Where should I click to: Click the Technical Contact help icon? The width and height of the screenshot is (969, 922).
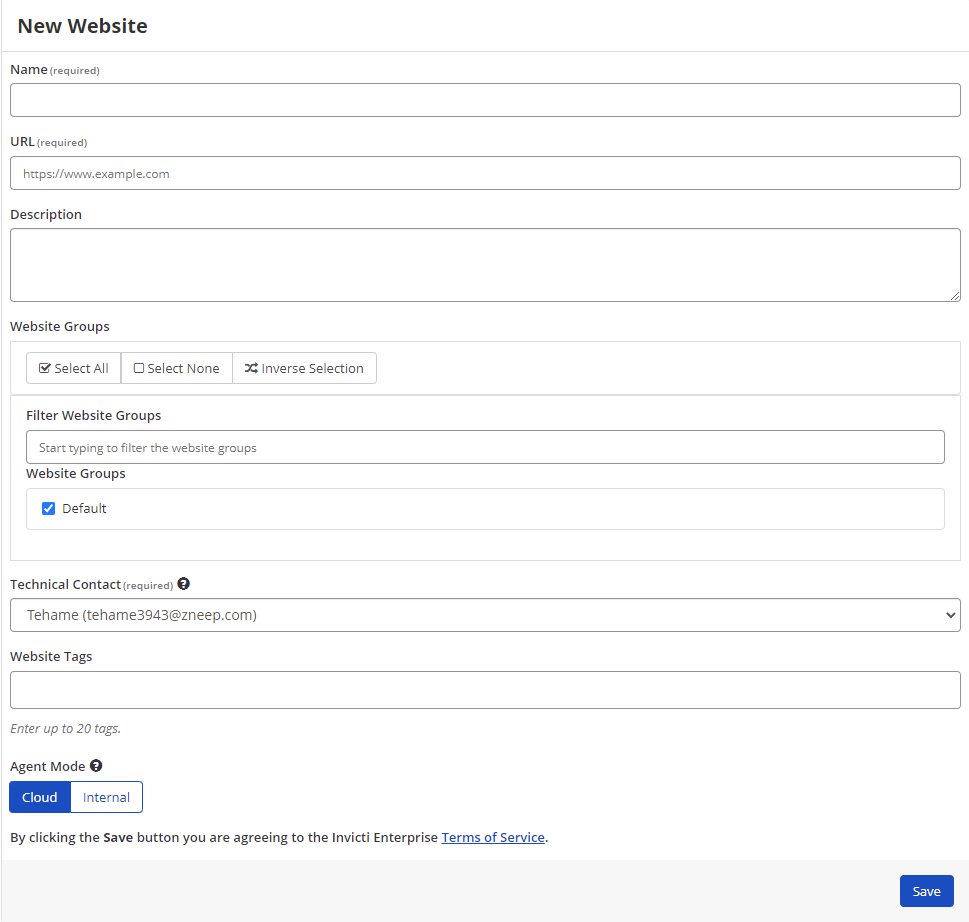coord(184,583)
